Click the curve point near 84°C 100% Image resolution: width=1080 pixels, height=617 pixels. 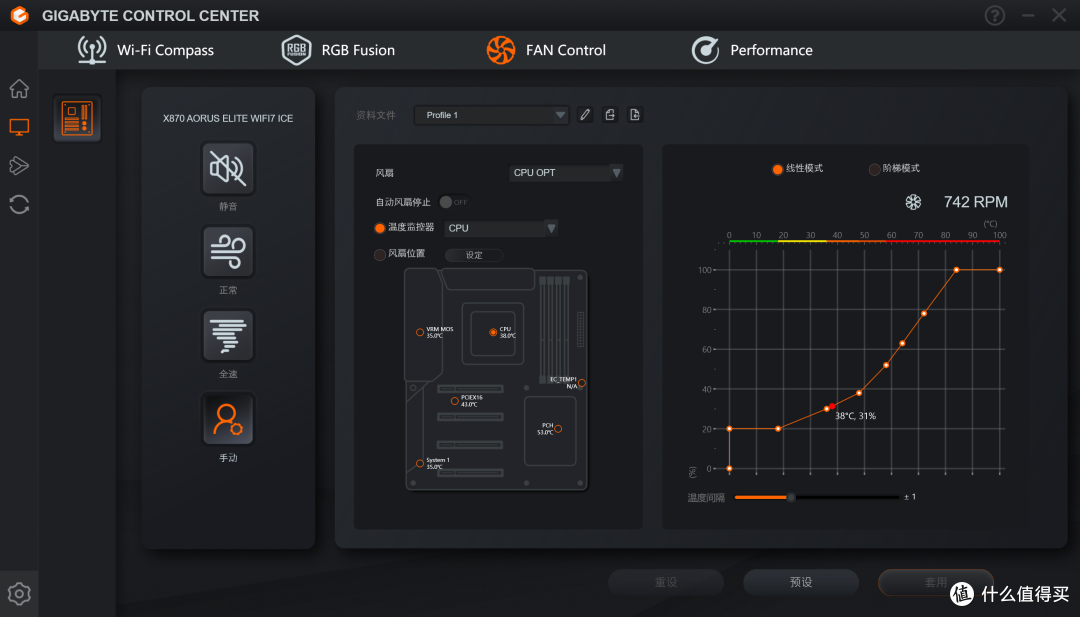[x=956, y=270]
